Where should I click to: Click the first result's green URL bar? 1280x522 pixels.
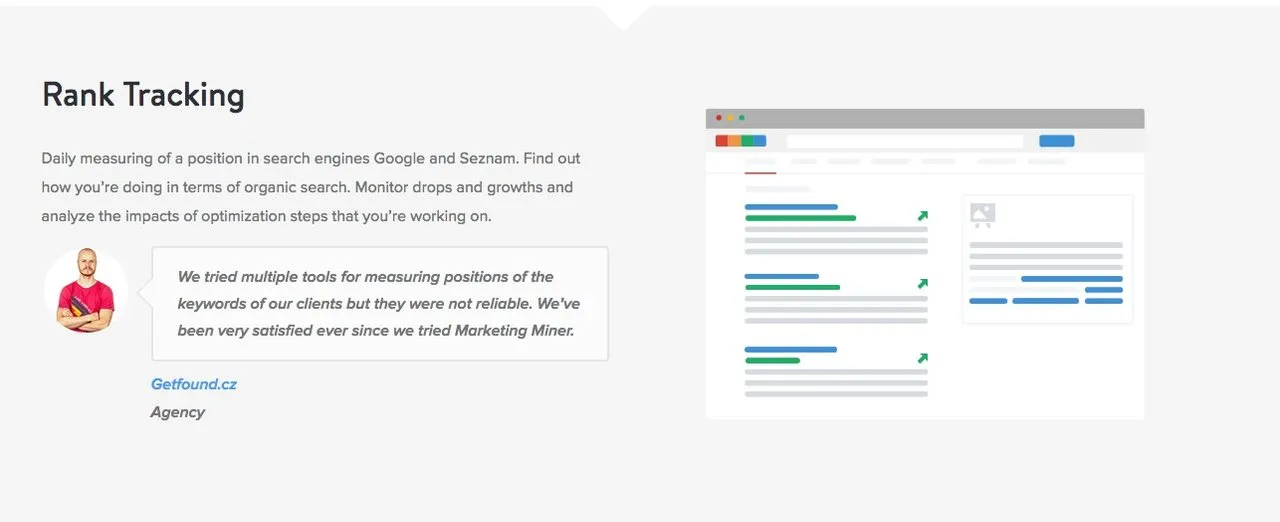pos(800,217)
